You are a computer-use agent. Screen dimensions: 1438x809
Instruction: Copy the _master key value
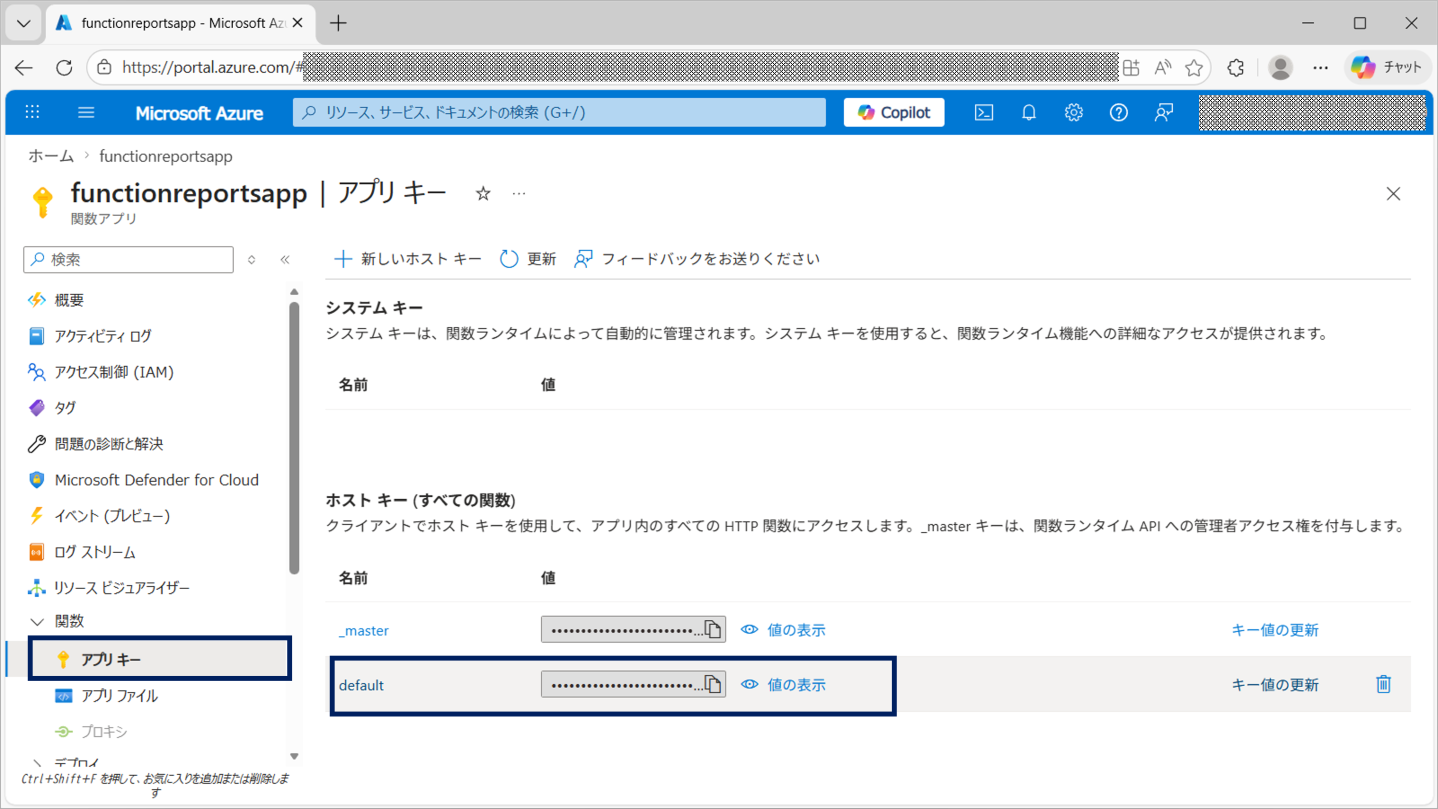(713, 629)
